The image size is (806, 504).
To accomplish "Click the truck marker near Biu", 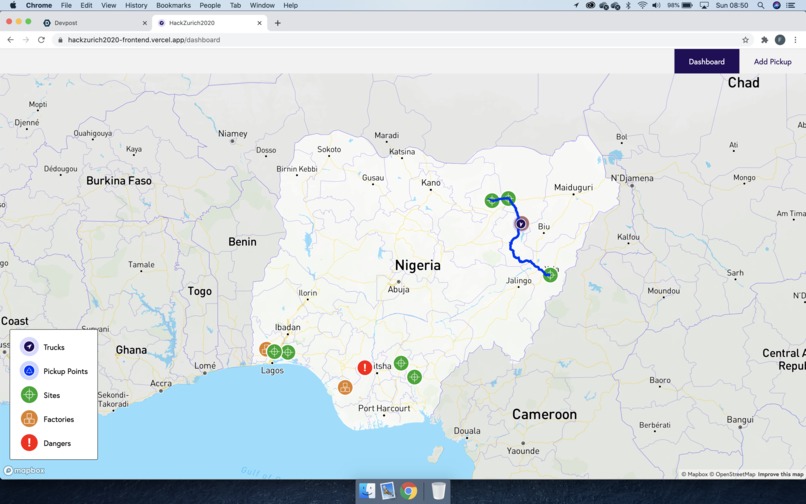I will click(x=521, y=224).
